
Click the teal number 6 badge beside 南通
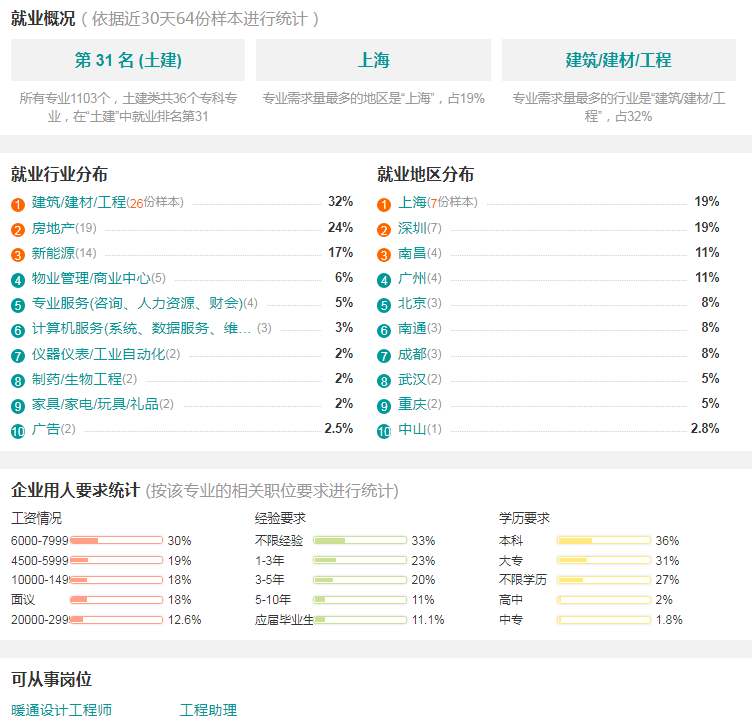click(x=384, y=331)
